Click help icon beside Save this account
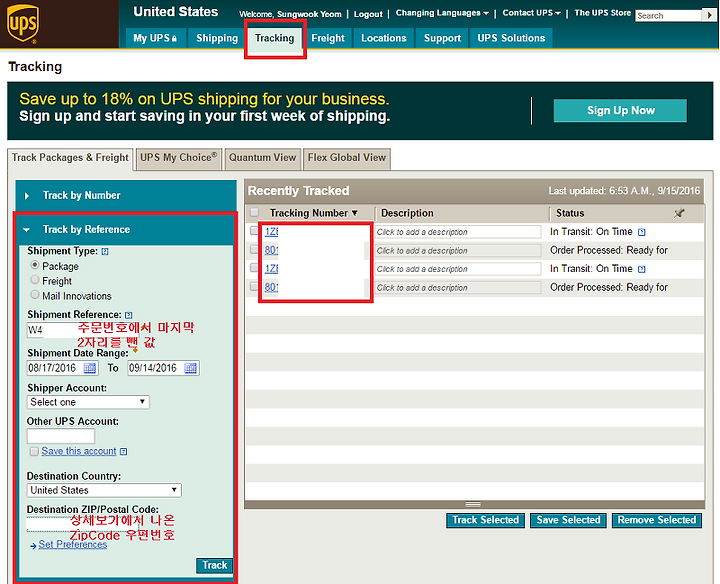 click(124, 452)
